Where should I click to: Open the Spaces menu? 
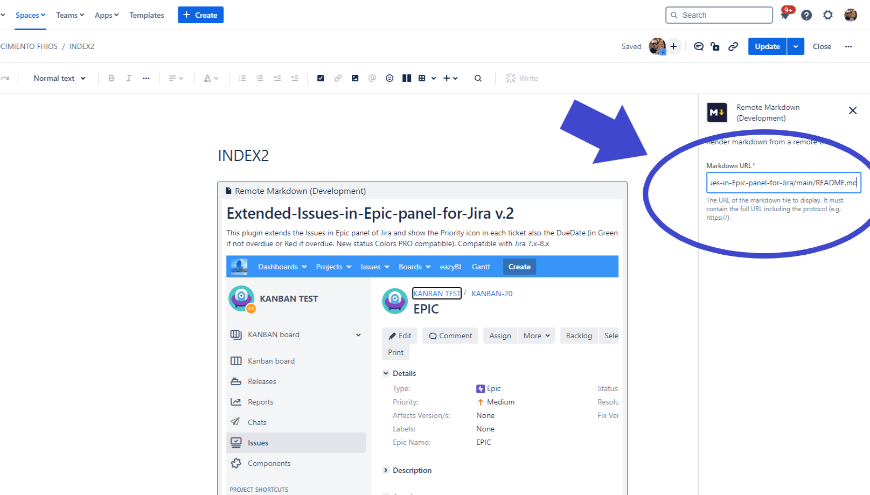pyautogui.click(x=31, y=15)
